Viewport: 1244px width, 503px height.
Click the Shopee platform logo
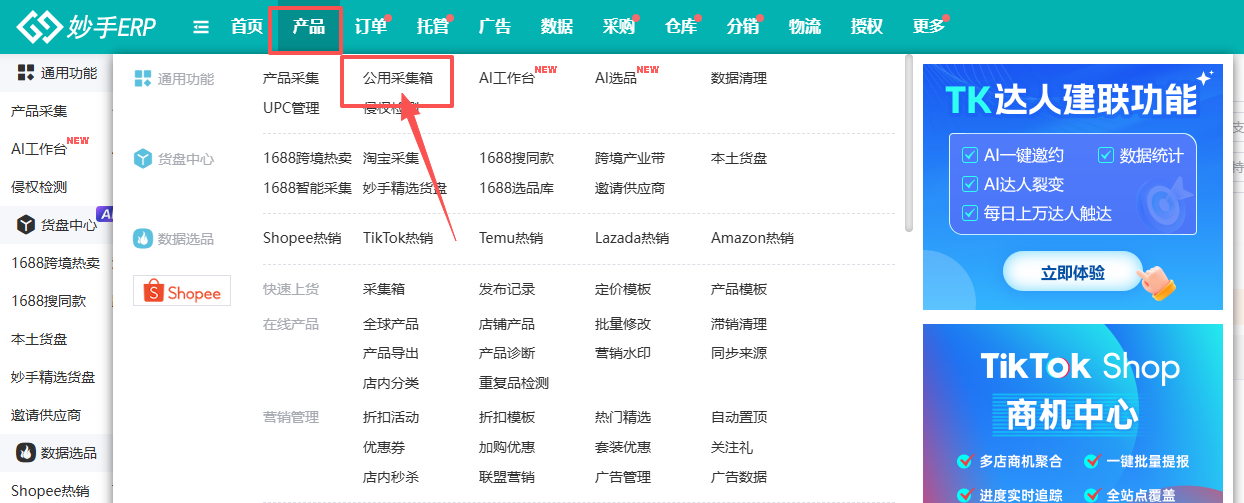[x=182, y=291]
